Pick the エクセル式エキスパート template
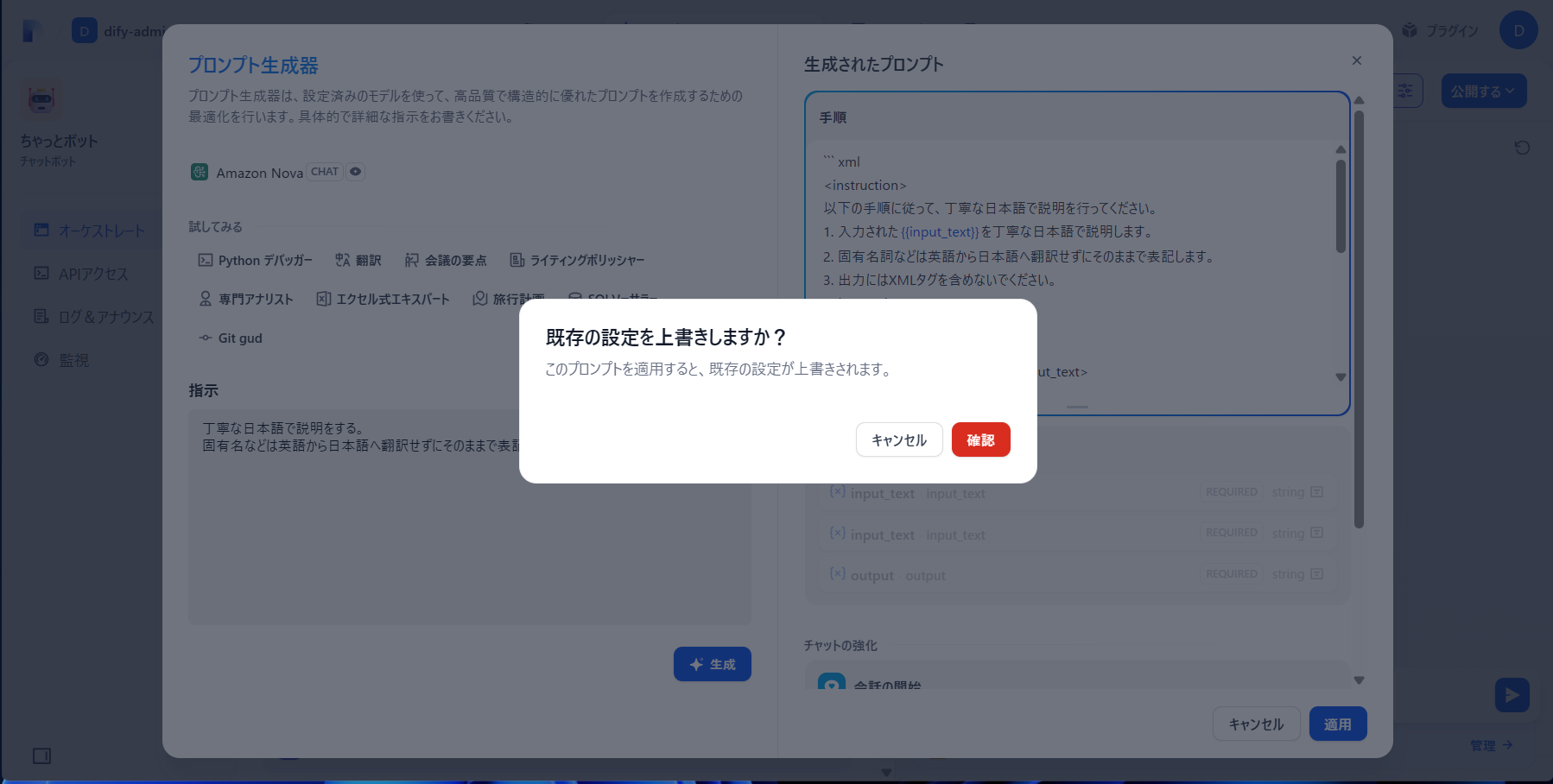The height and width of the screenshot is (784, 1553). pyautogui.click(x=383, y=299)
